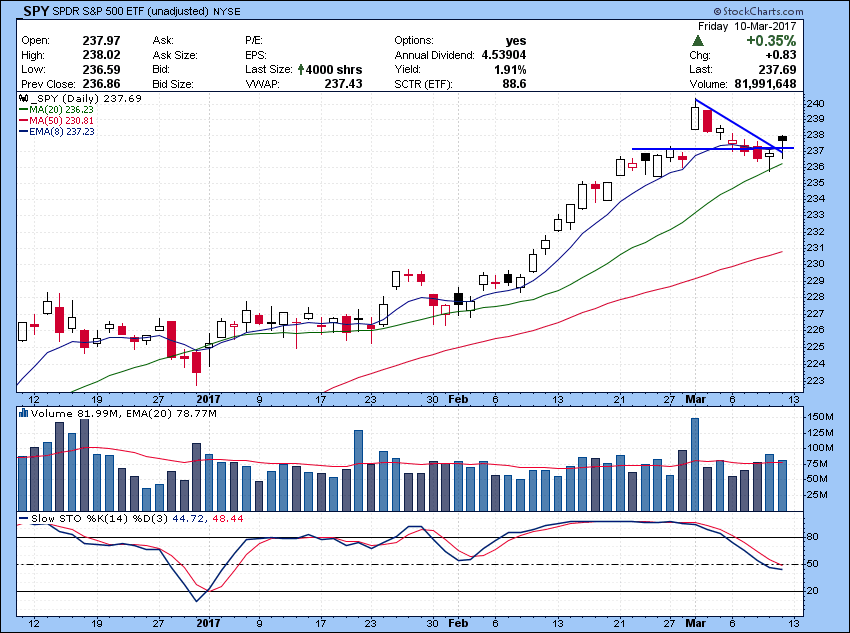Click the 223 price axis label
Viewport: 850px width, 633px height.
(x=816, y=380)
